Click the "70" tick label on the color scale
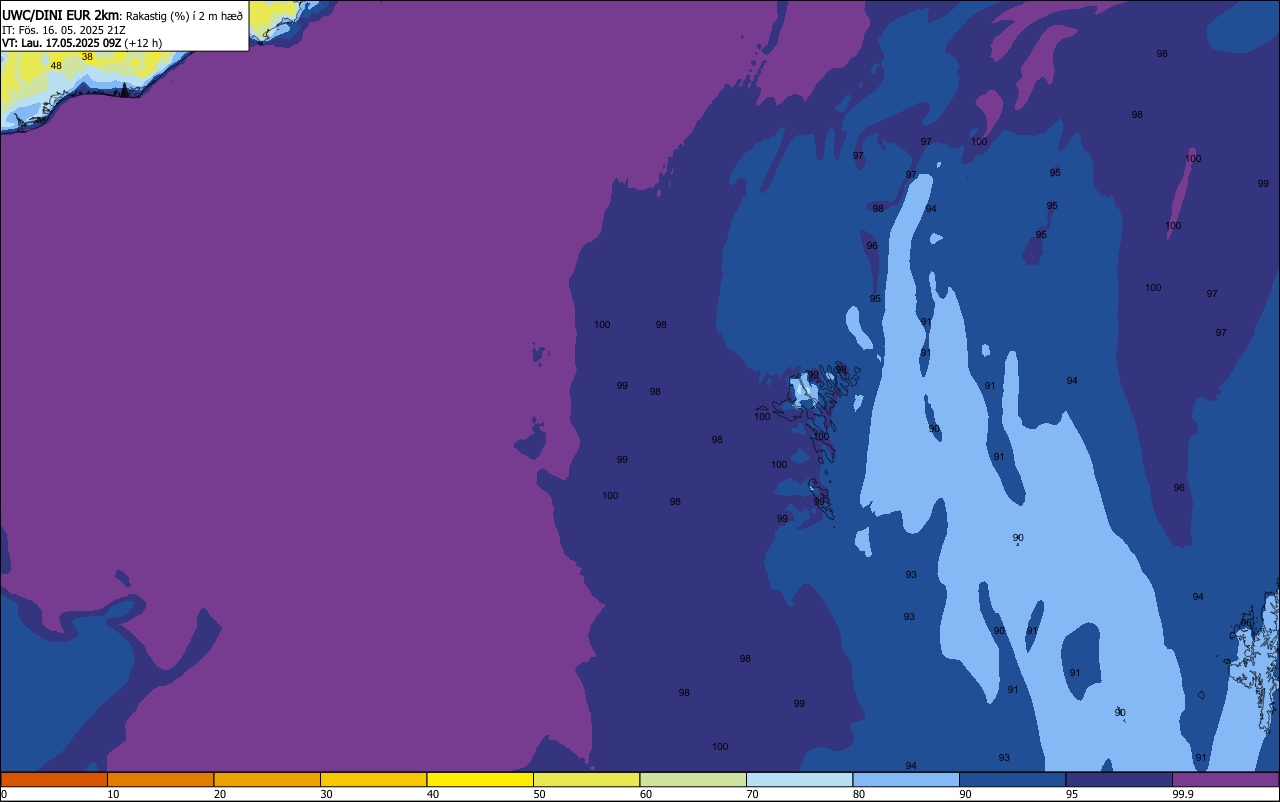This screenshot has height=802, width=1280. click(x=752, y=794)
